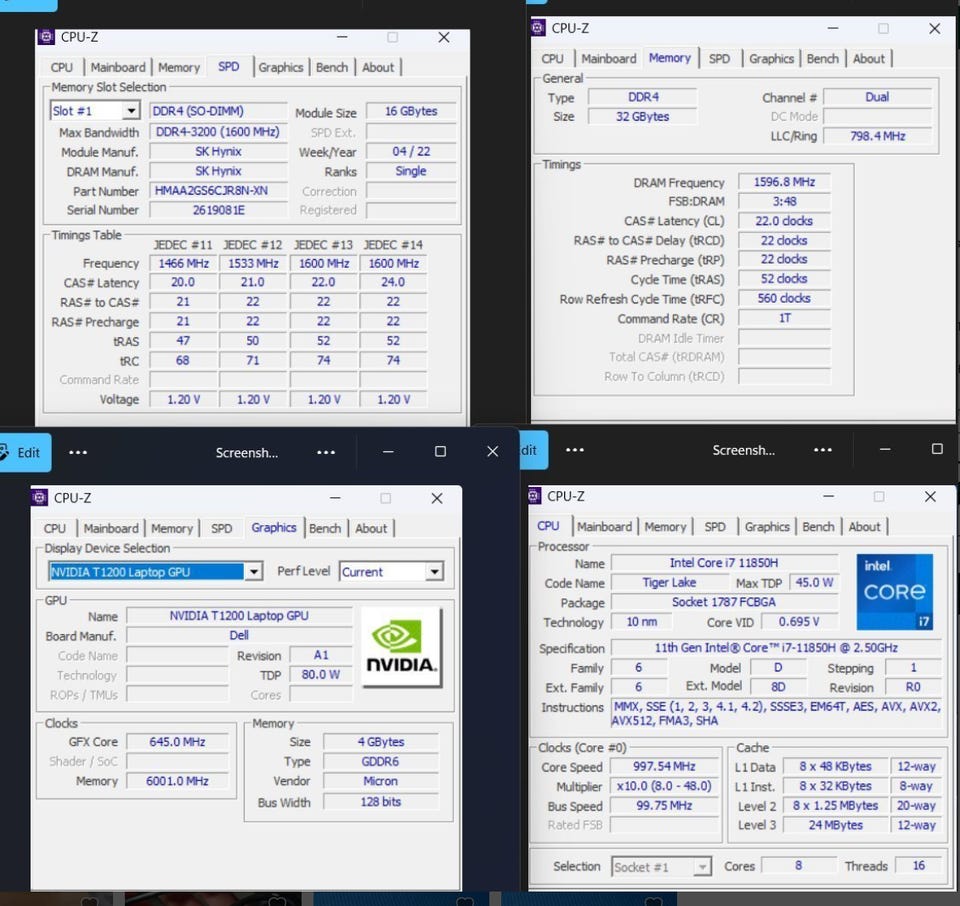Viewport: 960px width, 906px height.
Task: Click the Threads value 16
Action: tap(918, 866)
